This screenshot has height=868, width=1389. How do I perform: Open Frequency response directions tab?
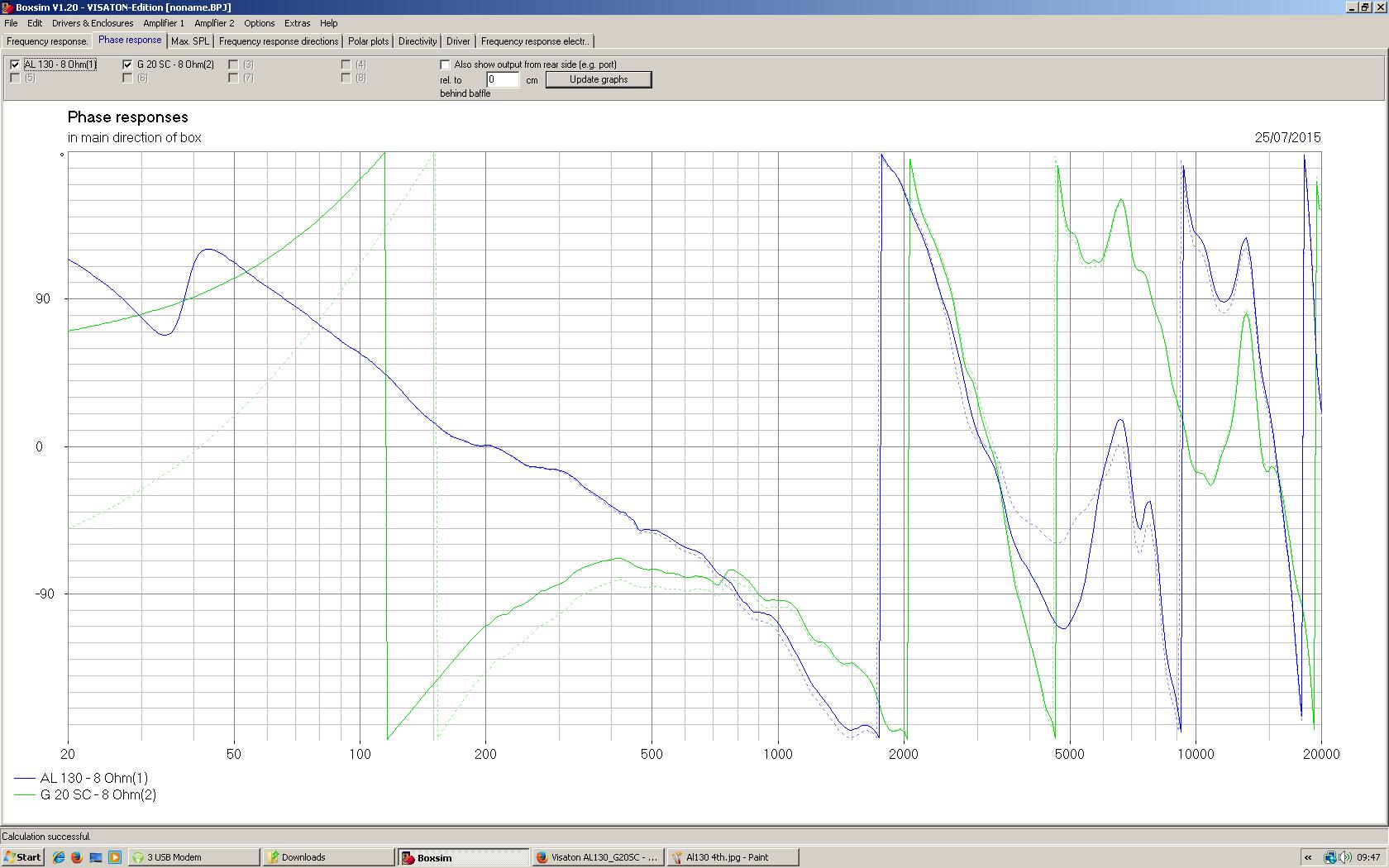279,41
